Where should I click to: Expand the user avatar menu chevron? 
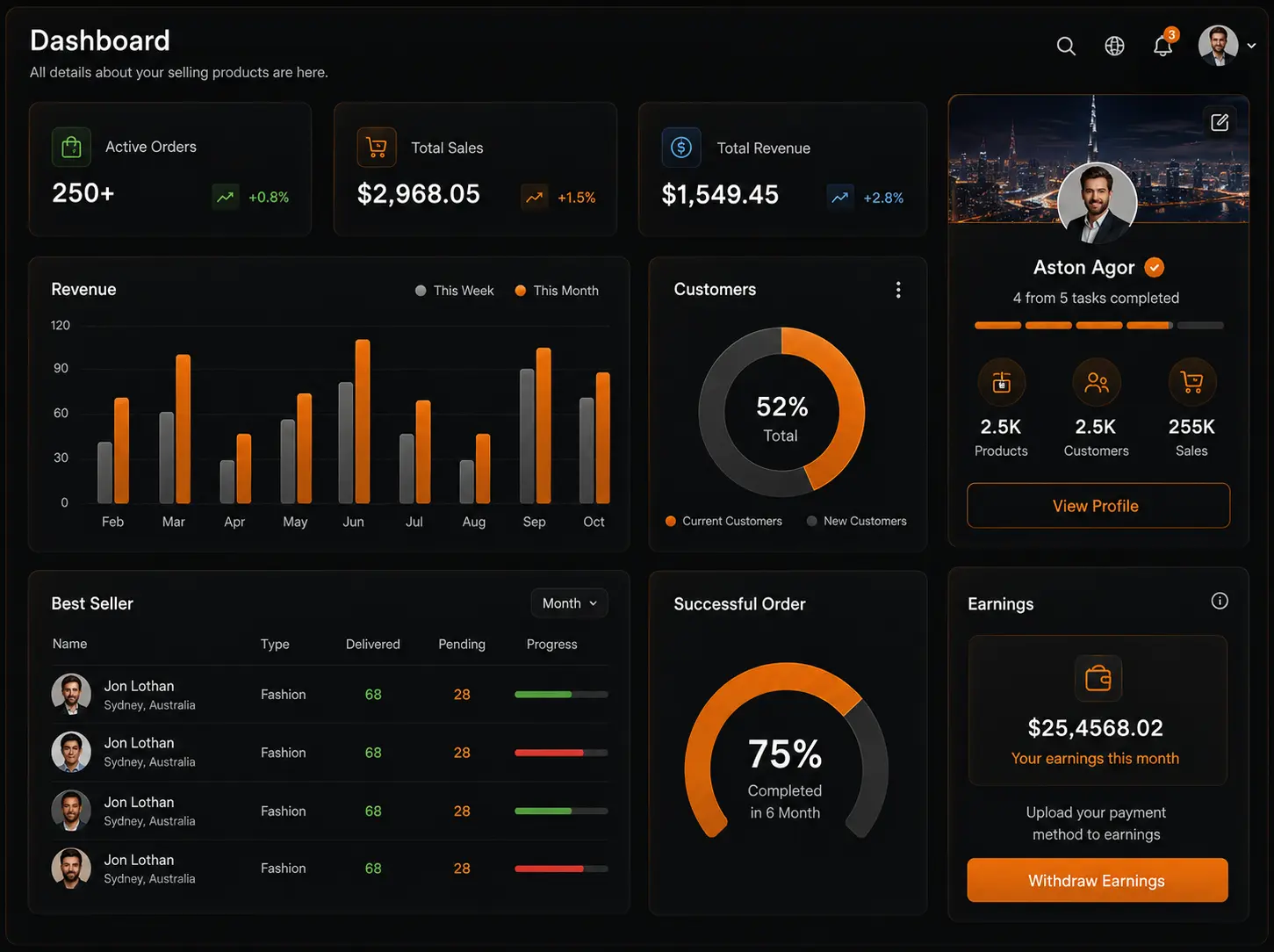(x=1251, y=46)
